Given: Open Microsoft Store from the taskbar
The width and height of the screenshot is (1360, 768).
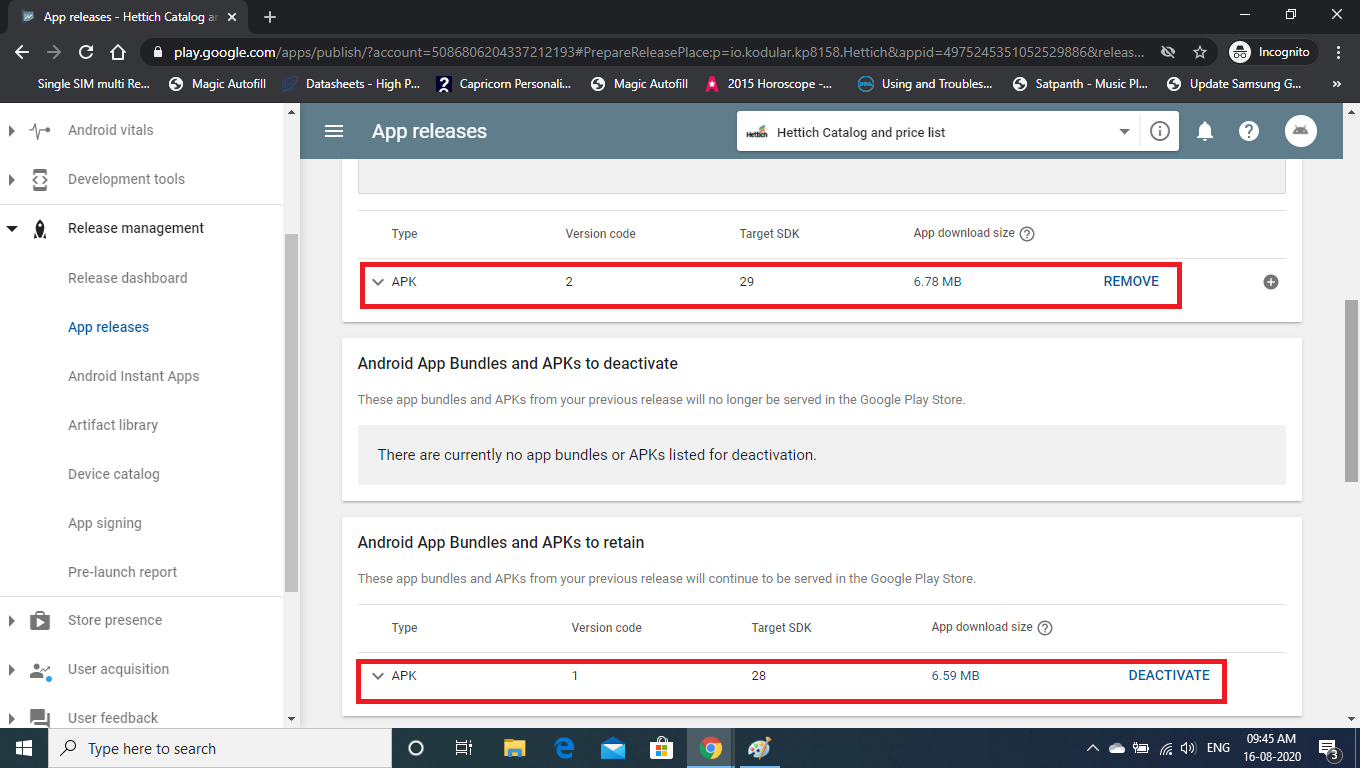Looking at the screenshot, I should point(662,748).
